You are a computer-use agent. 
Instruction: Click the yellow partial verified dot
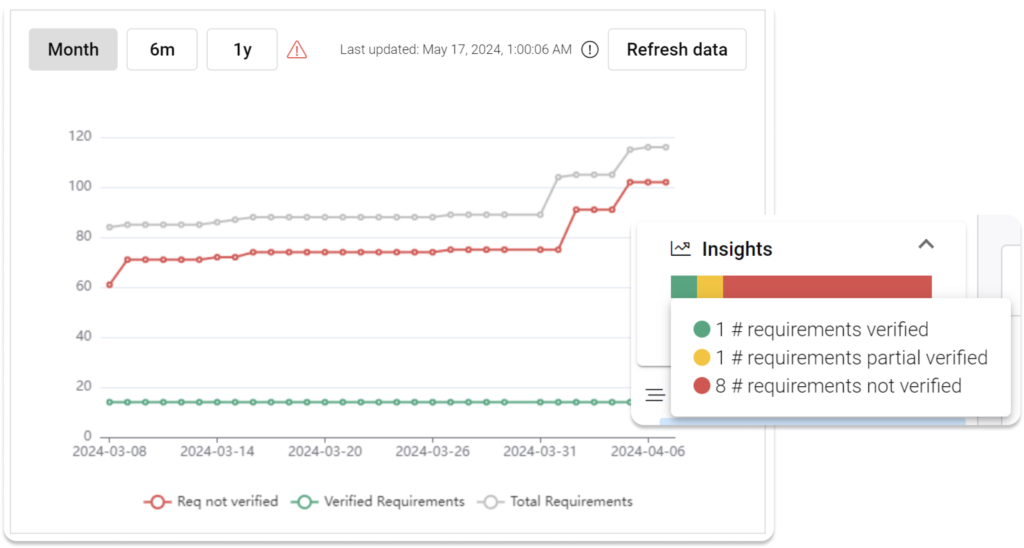702,358
